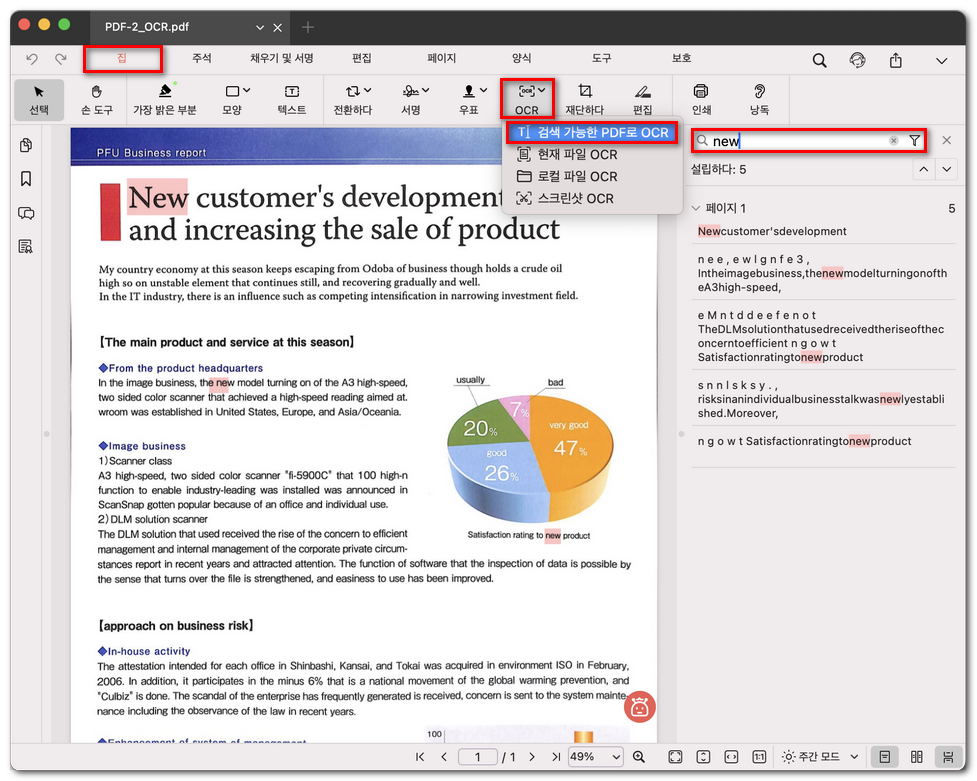This screenshot has width=977, height=781.
Task: Open the comments panel in left sidebar
Action: (26, 213)
